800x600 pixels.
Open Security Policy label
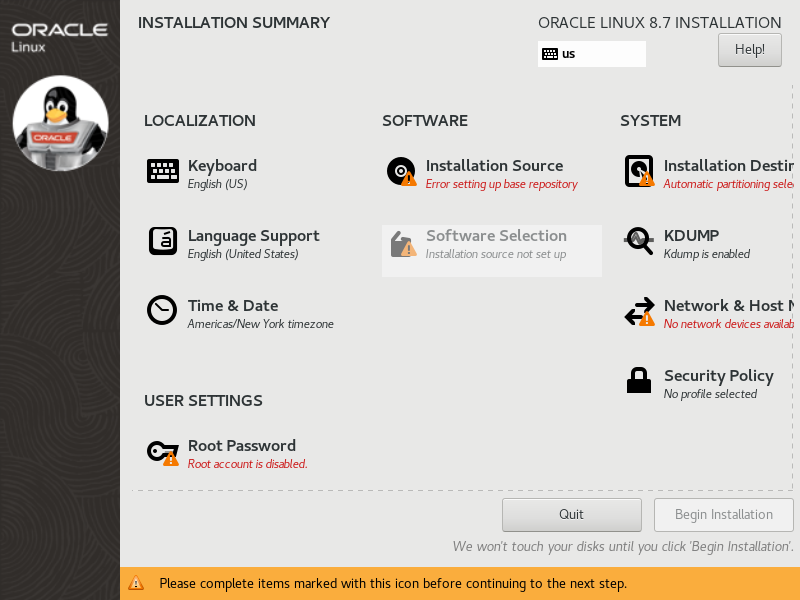[719, 376]
